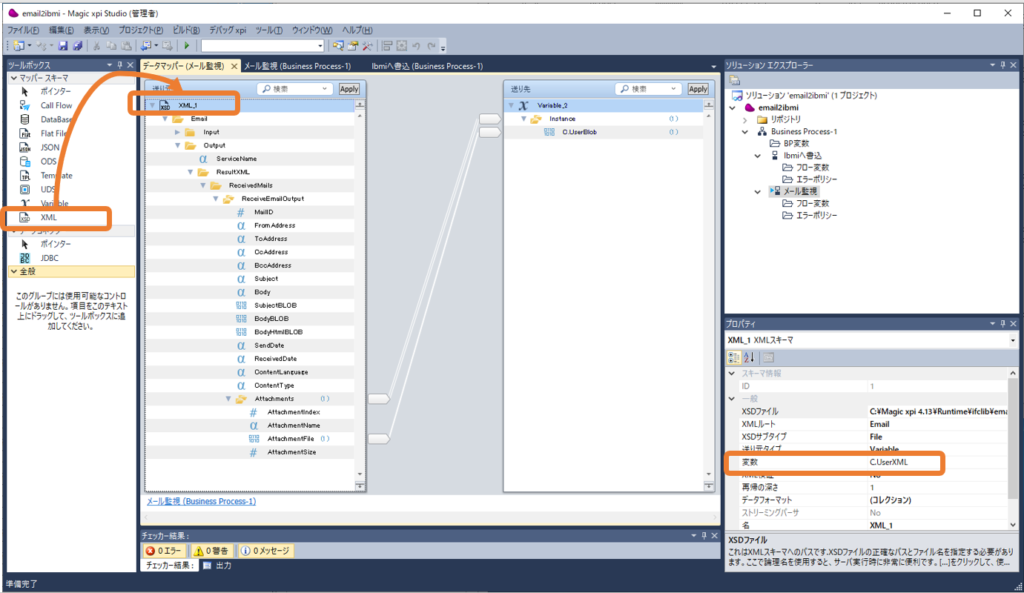The height and width of the screenshot is (593, 1024).
Task: Collapse the Variable_2 destination root node
Action: [511, 105]
